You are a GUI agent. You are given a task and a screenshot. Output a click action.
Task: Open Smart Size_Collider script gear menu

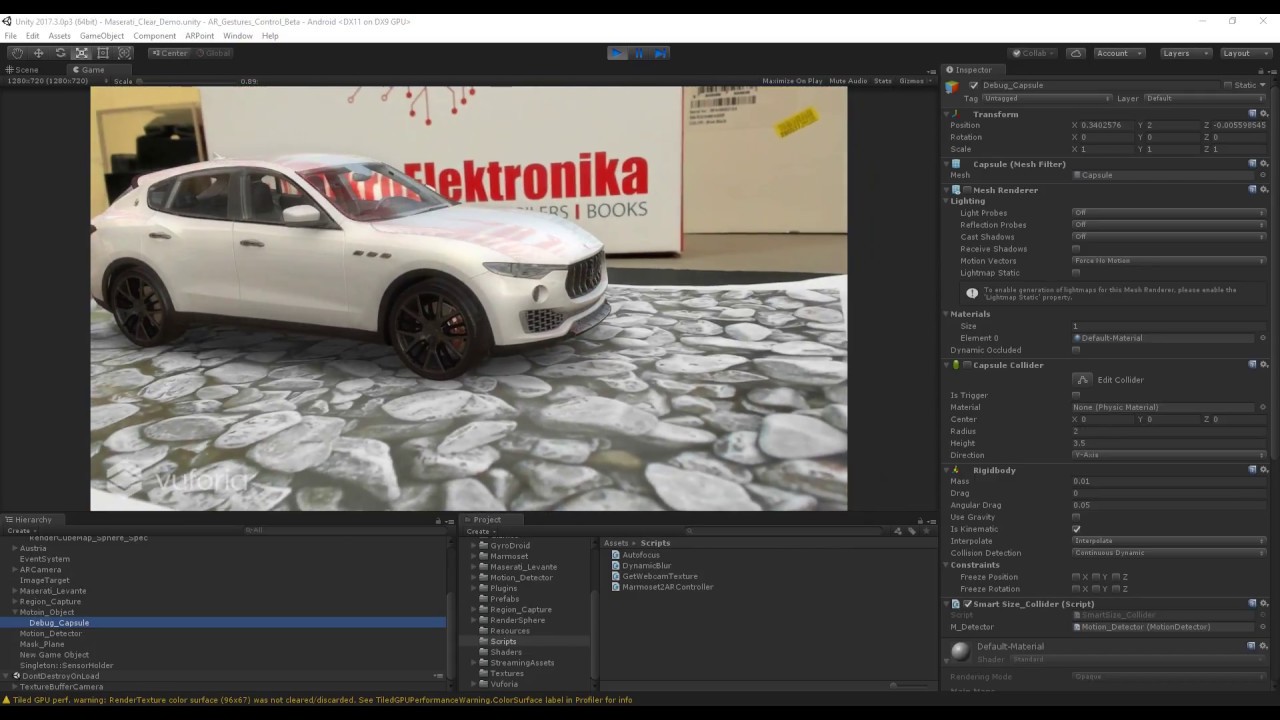tap(1264, 604)
